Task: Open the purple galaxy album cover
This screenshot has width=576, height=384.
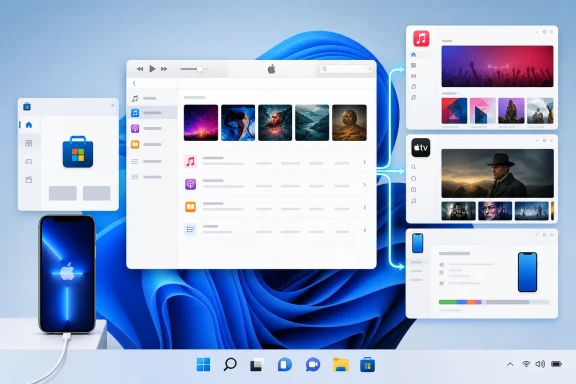Action: [201, 123]
